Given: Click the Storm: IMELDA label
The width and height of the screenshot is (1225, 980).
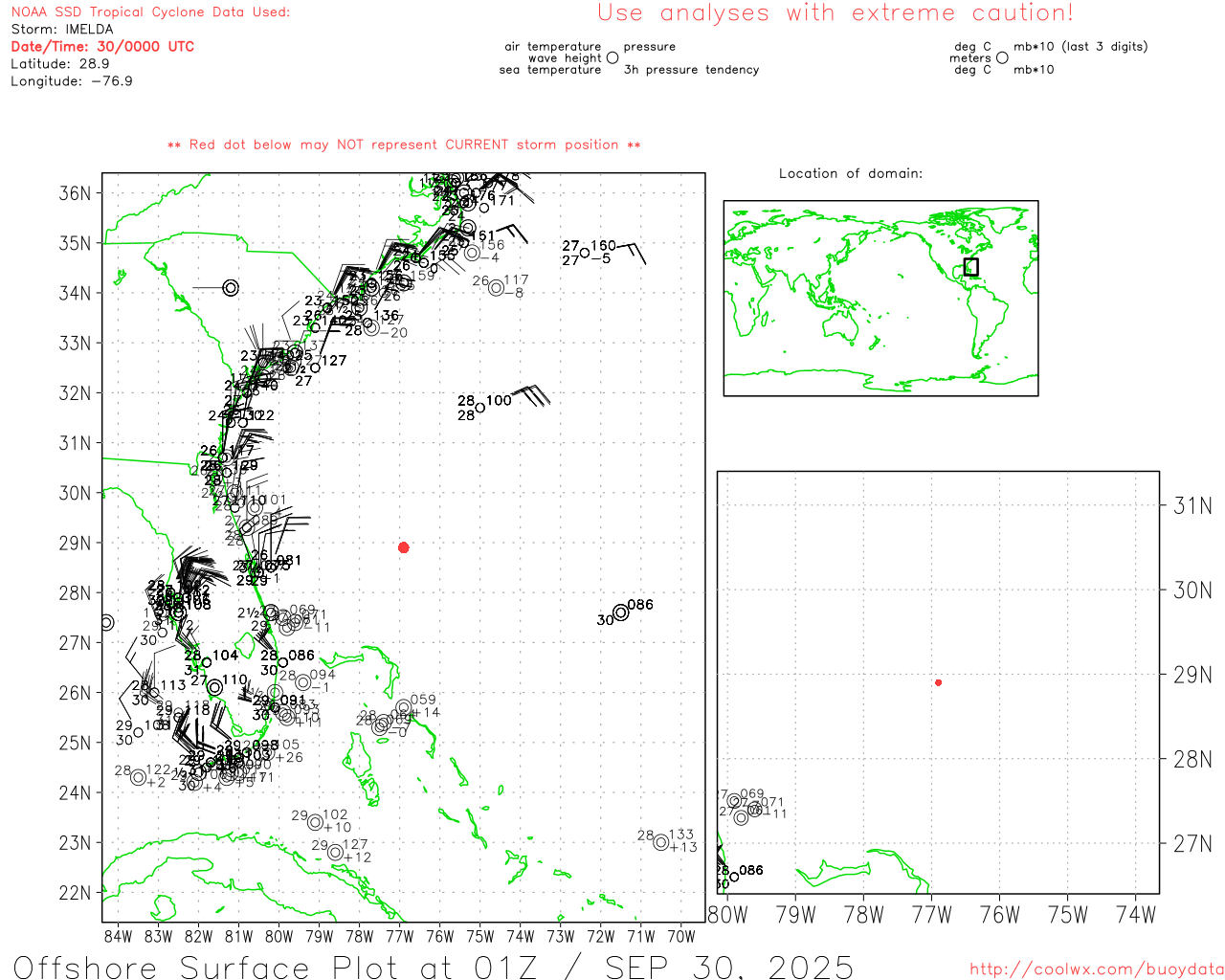Looking at the screenshot, I should click(62, 30).
